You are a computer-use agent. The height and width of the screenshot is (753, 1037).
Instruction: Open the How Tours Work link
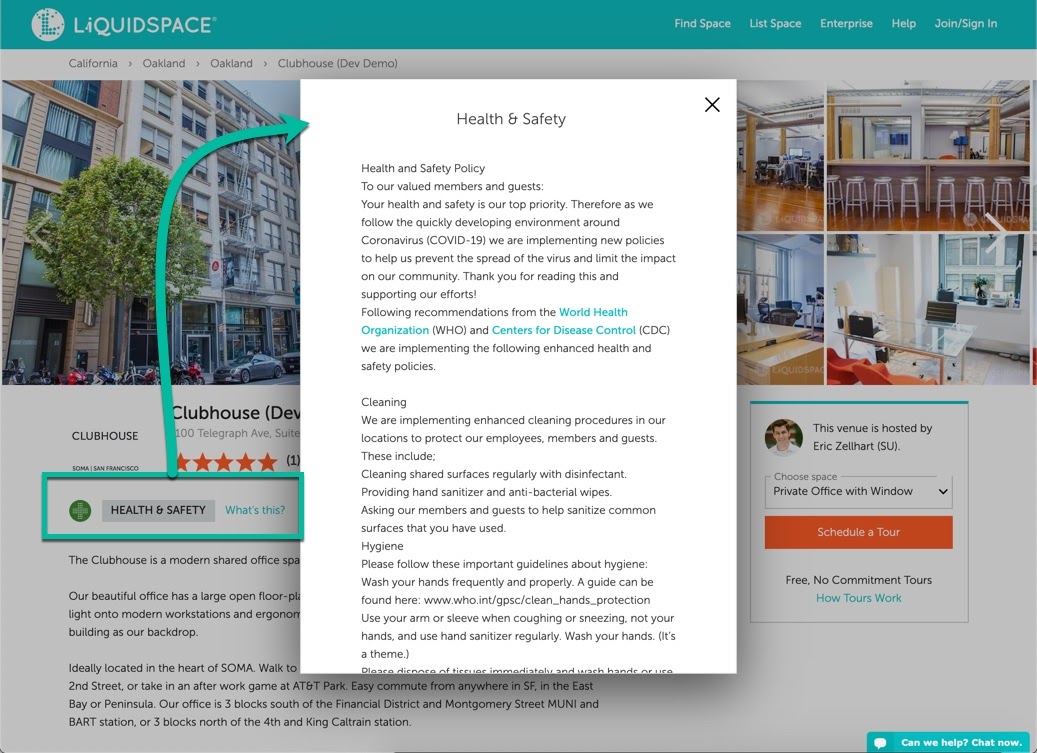858,598
